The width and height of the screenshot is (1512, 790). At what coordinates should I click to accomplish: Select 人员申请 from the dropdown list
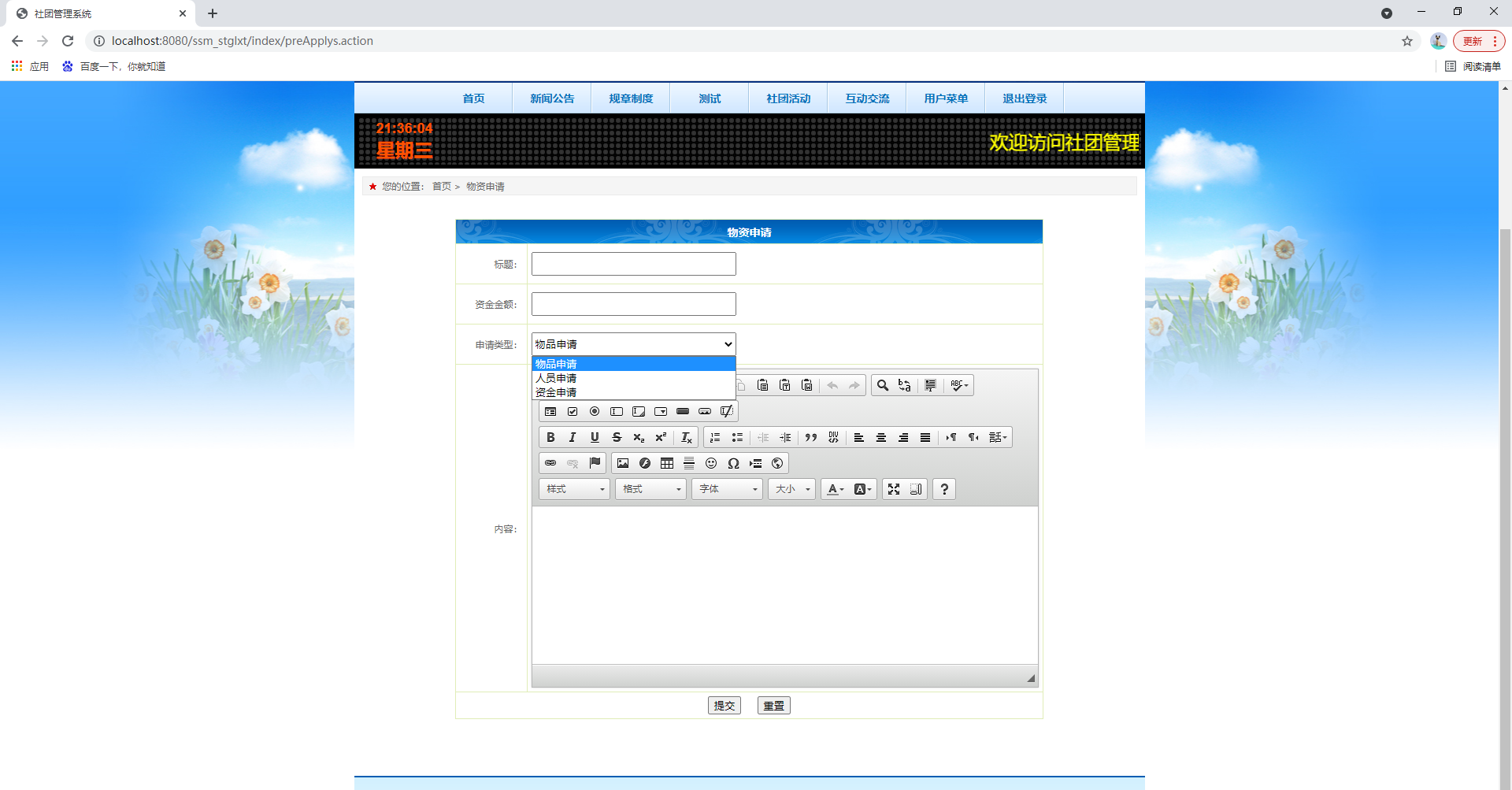tap(634, 378)
